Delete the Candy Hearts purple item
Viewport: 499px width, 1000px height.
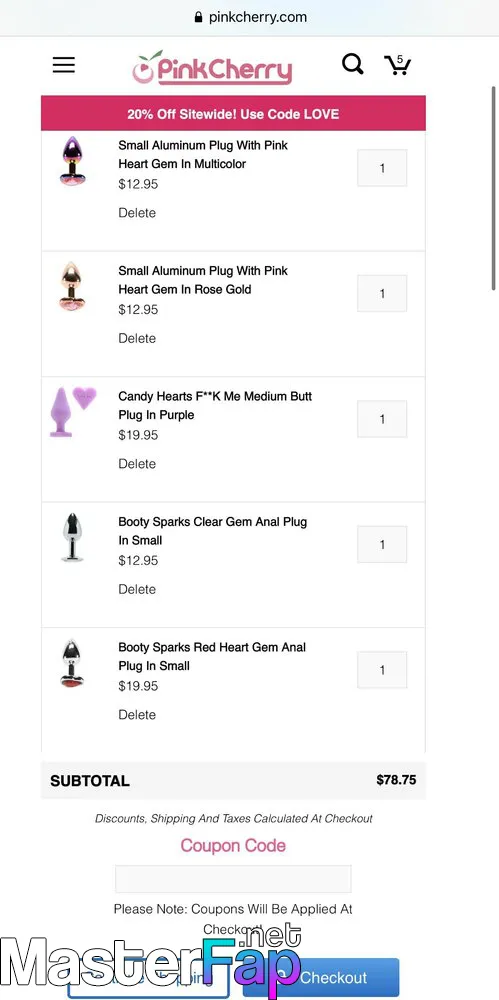137,464
